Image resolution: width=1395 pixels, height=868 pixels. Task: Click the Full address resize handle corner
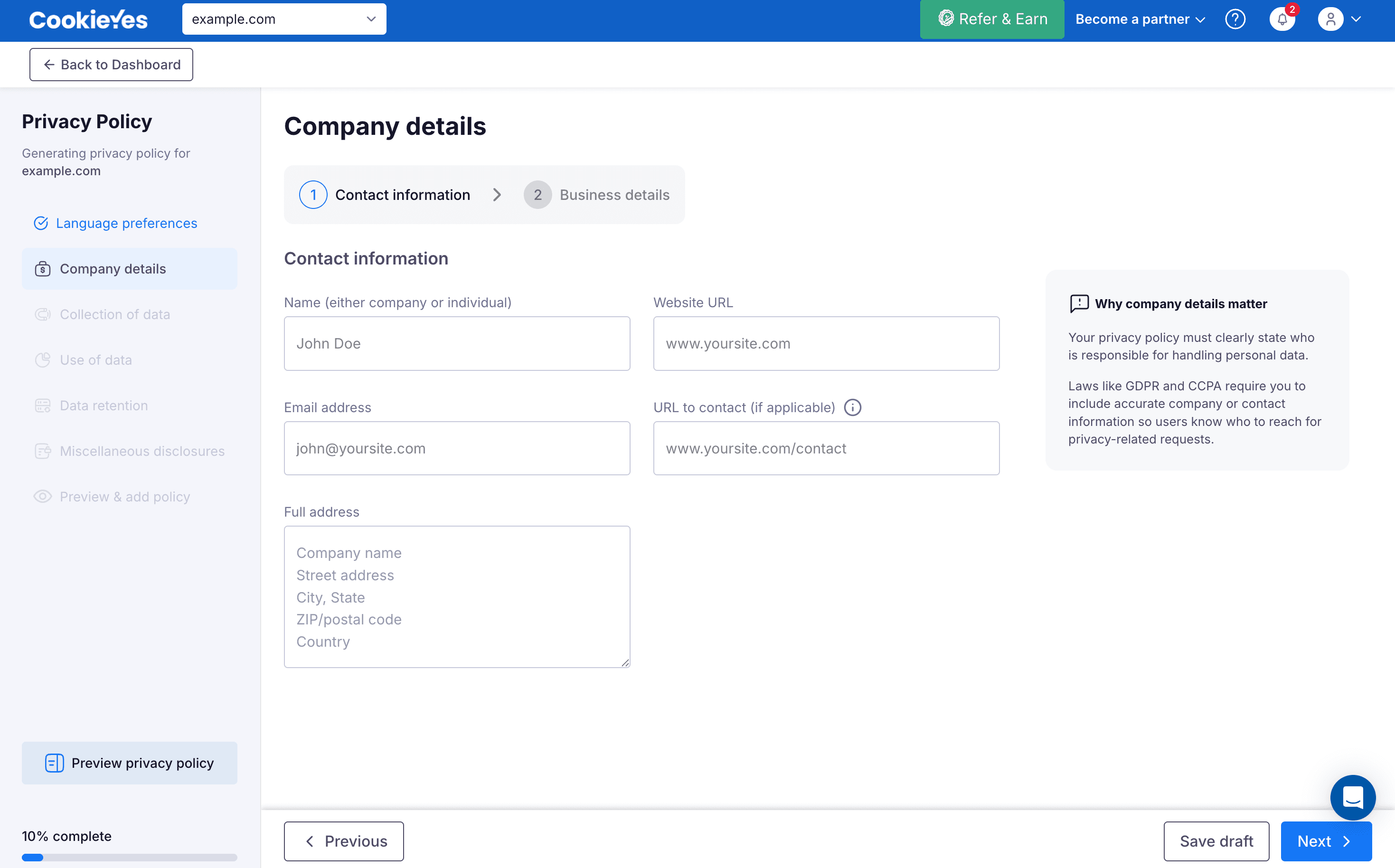point(625,662)
